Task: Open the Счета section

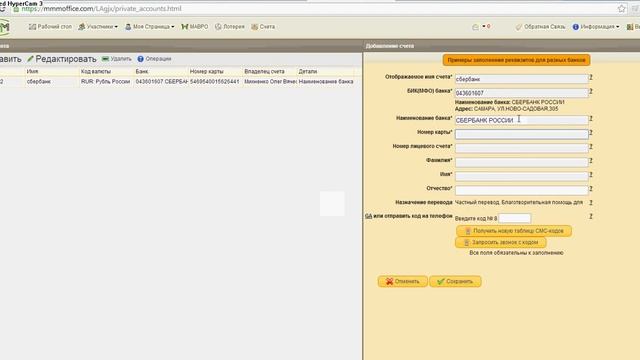Action: click(x=263, y=27)
